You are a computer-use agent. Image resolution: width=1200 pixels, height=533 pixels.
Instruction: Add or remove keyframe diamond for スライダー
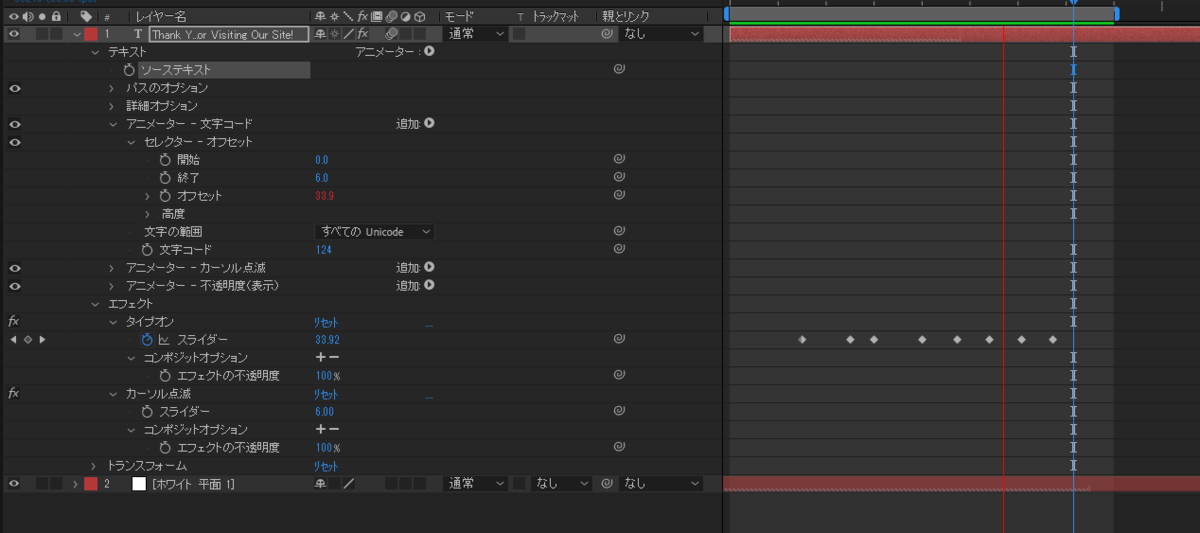click(x=28, y=340)
